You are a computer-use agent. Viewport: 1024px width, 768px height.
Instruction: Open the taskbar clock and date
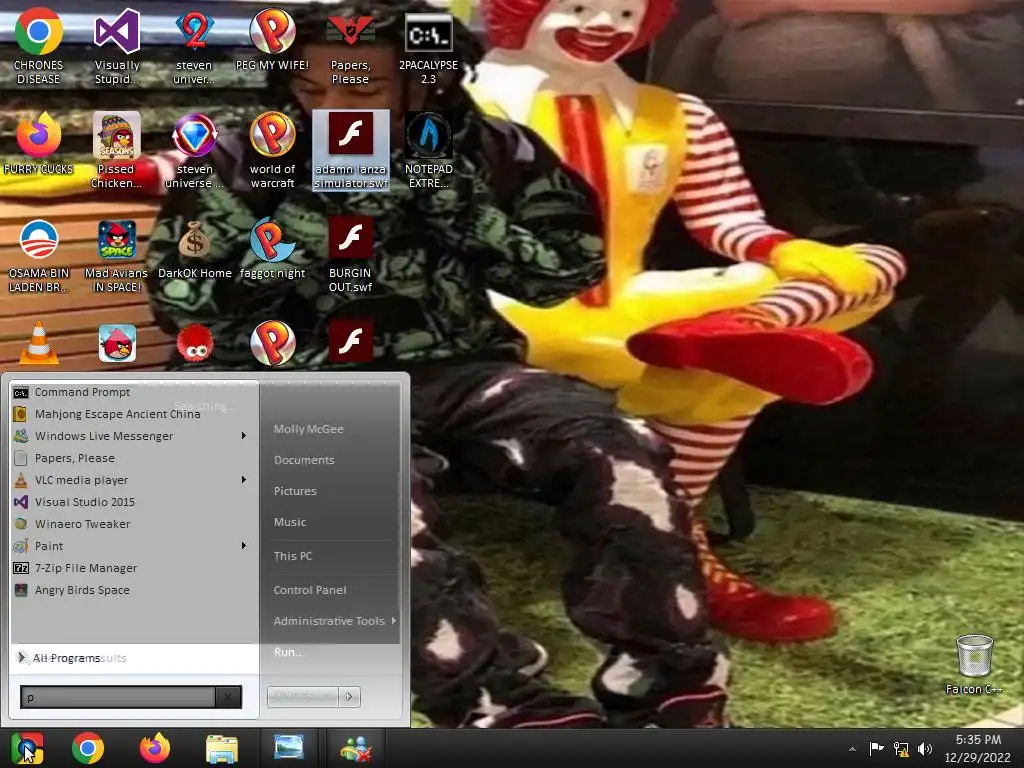pyautogui.click(x=978, y=748)
